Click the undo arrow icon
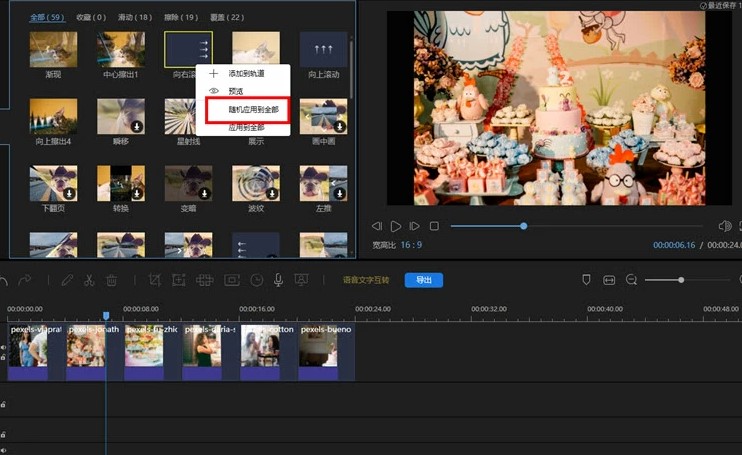742x455 pixels. 5,280
